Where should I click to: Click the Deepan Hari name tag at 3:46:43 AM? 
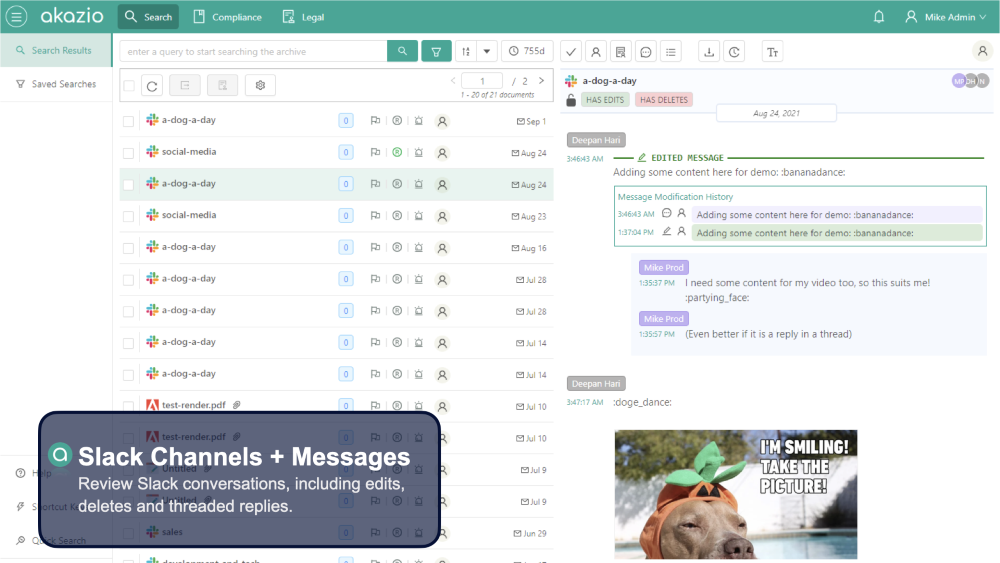tap(596, 140)
